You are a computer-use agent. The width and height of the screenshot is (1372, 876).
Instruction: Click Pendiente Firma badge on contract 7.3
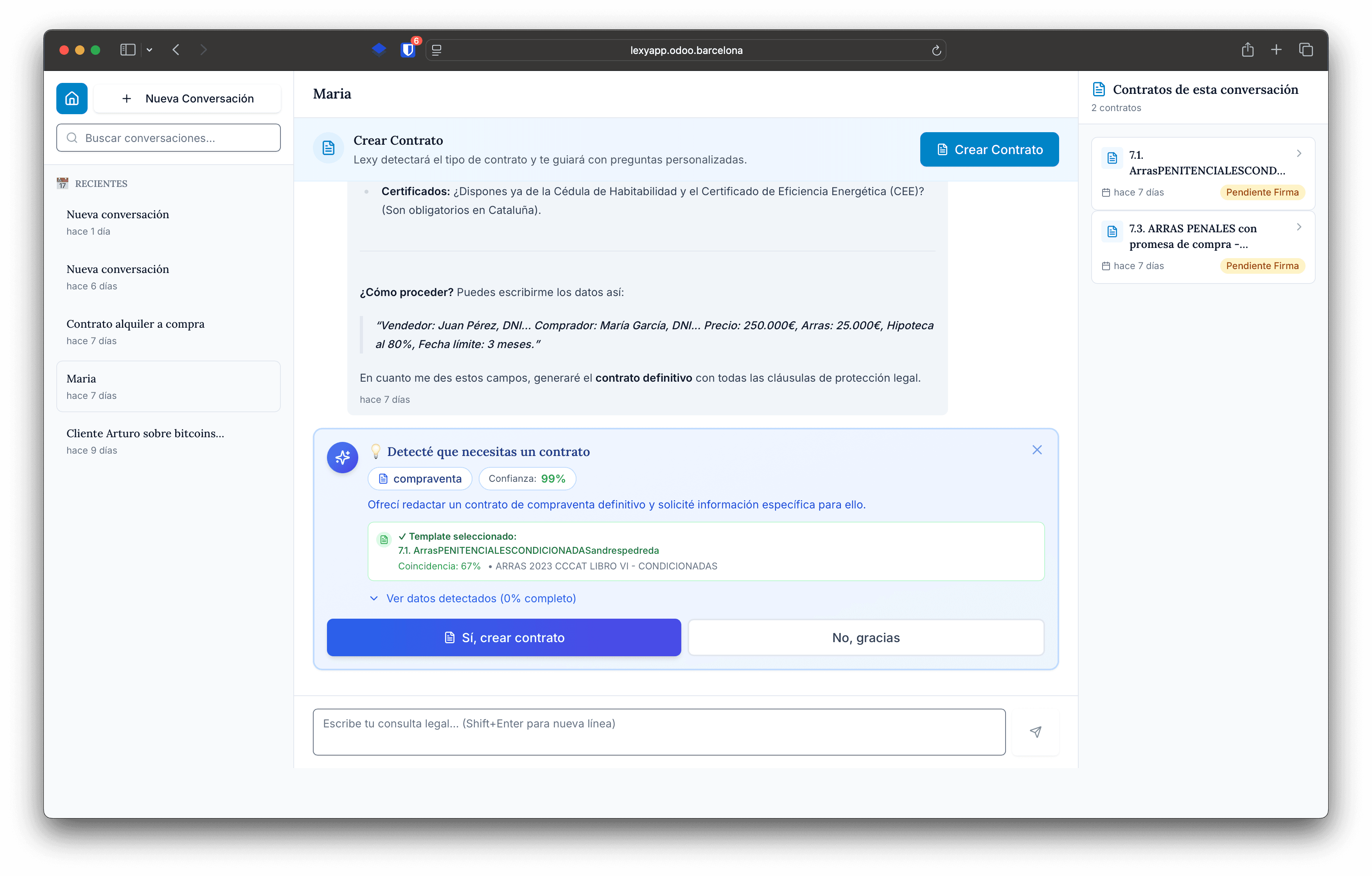[1262, 266]
